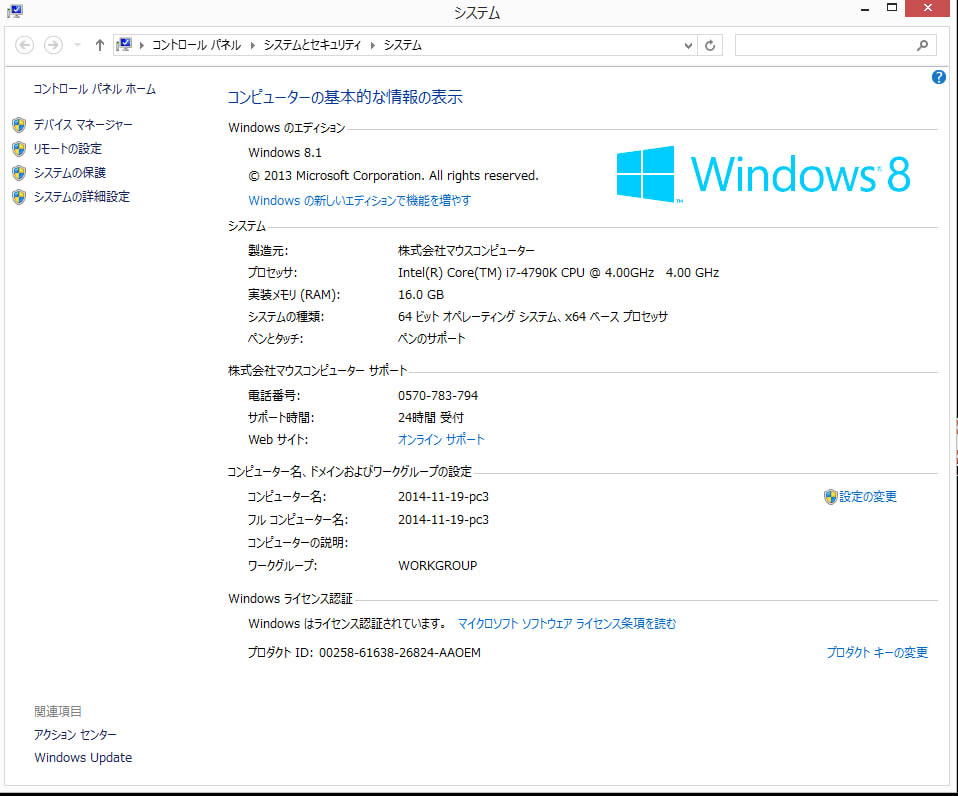Close the システム window
Screen dimensions: 958x796
(927, 8)
